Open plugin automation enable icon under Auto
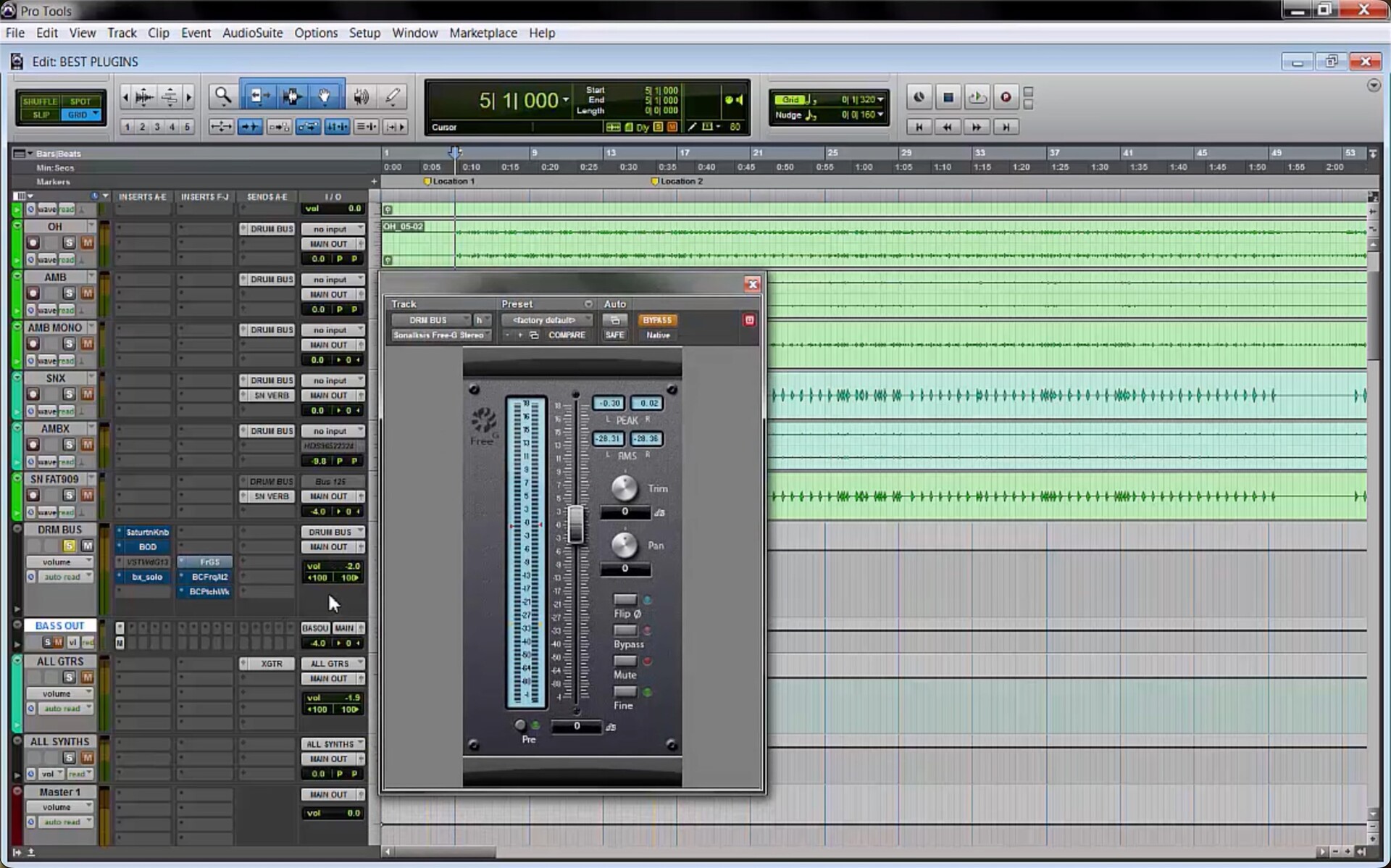The image size is (1391, 868). coord(614,320)
